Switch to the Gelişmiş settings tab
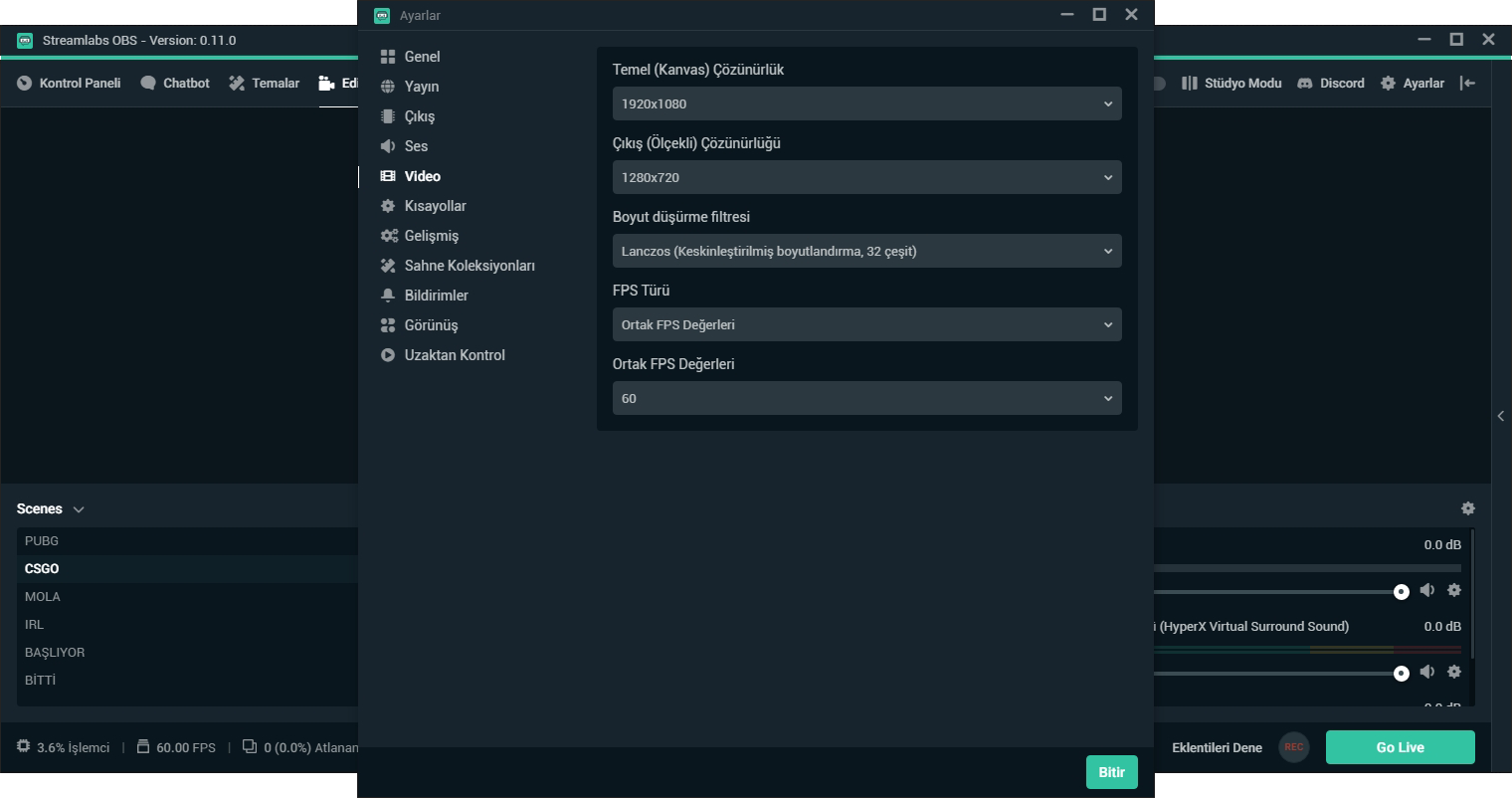This screenshot has width=1512, height=798. 431,236
